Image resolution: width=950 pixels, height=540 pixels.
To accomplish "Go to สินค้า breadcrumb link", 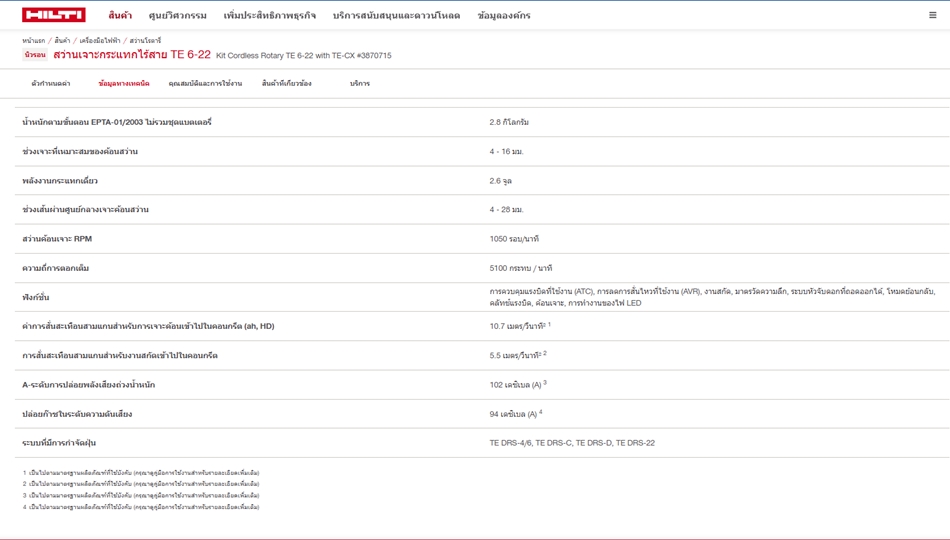I will [x=62, y=41].
